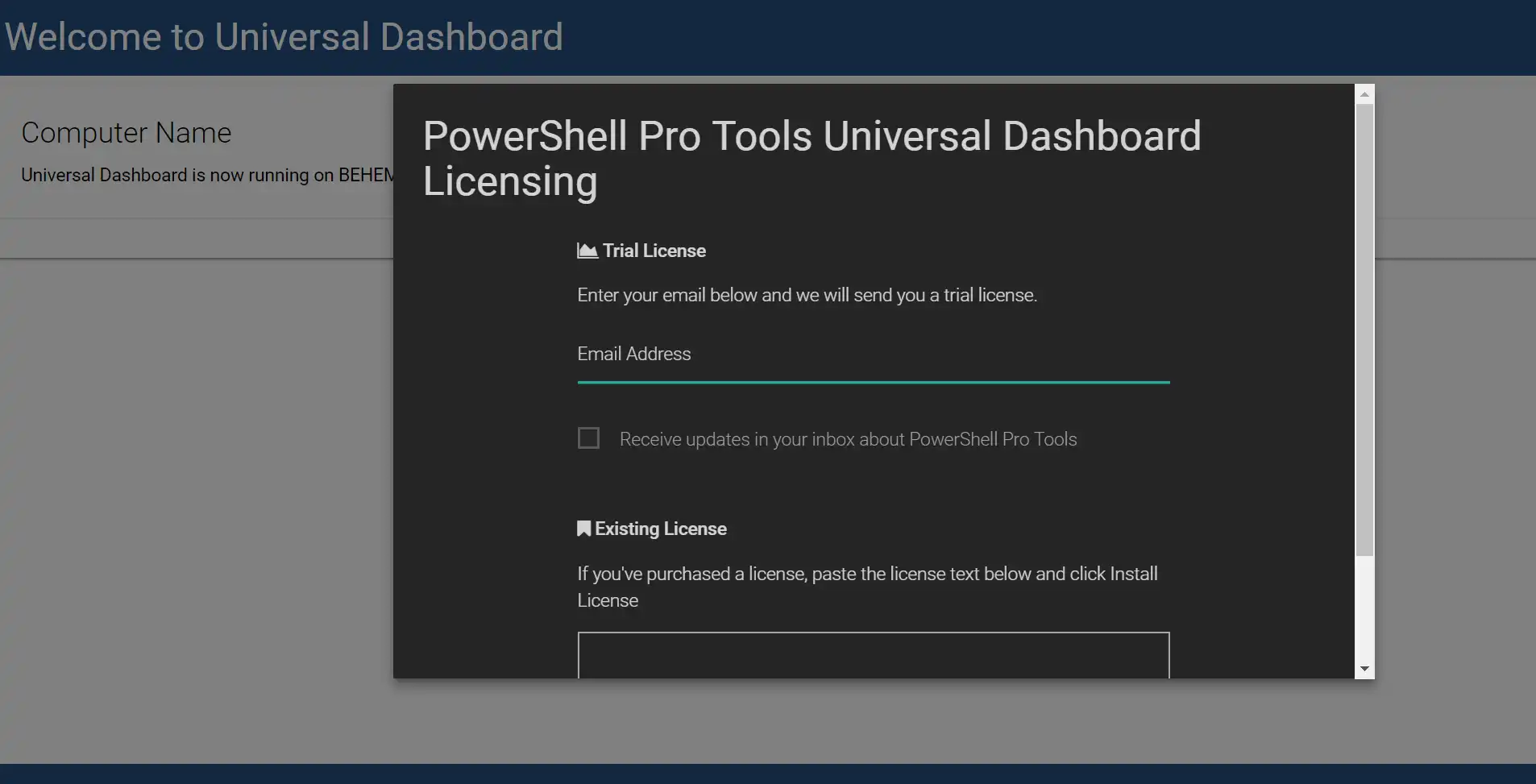The width and height of the screenshot is (1536, 784).
Task: Click the modal scrollbar up arrow
Action: pos(1364,94)
